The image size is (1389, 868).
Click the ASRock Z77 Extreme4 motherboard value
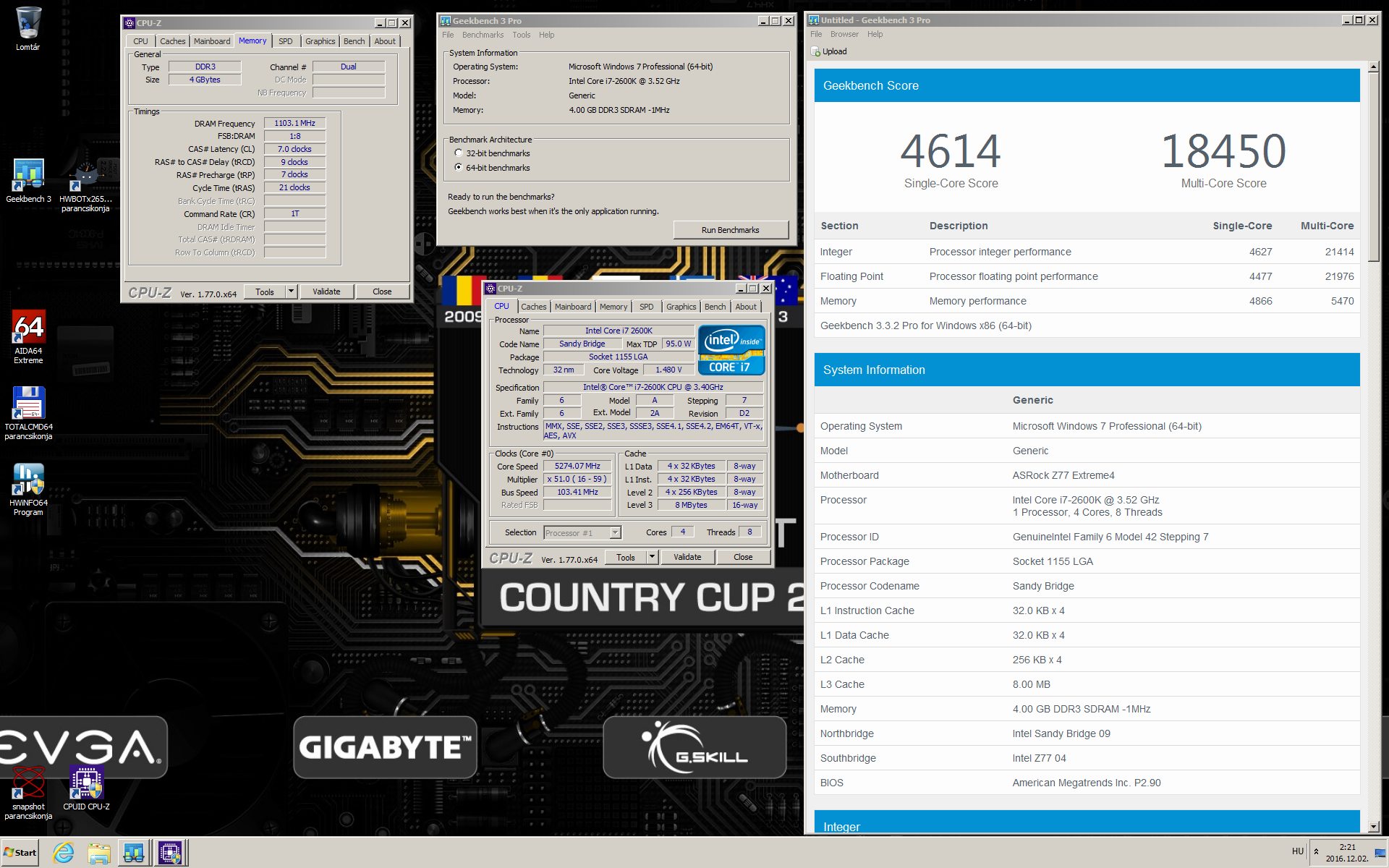click(x=1063, y=475)
